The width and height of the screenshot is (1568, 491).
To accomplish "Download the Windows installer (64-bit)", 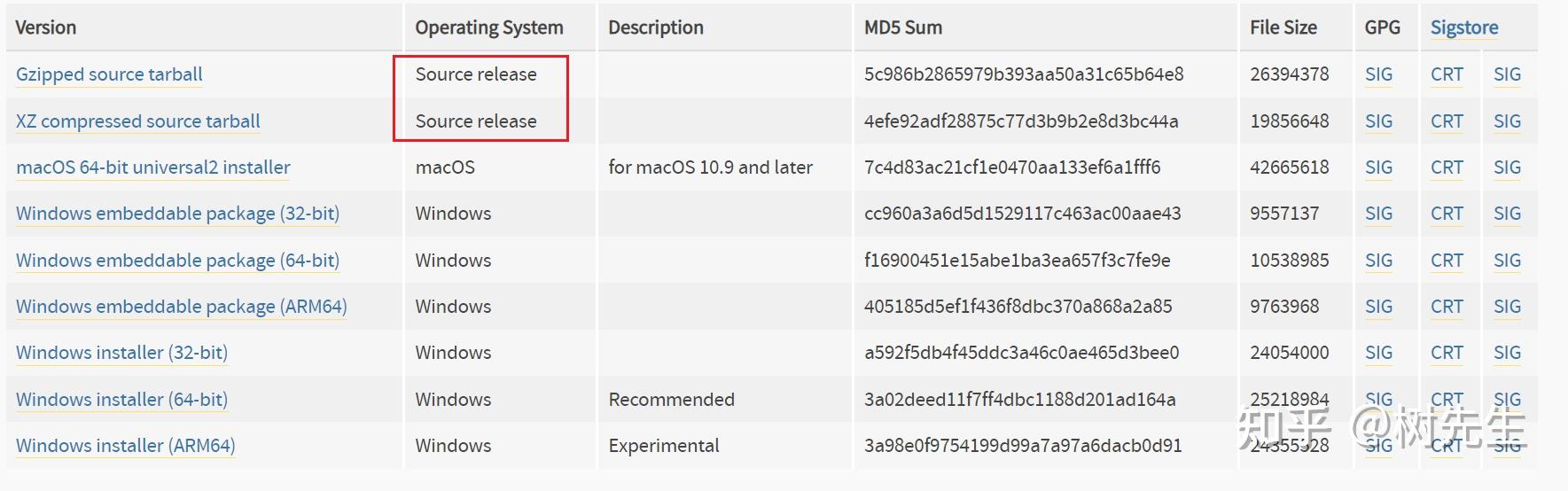I will [121, 400].
